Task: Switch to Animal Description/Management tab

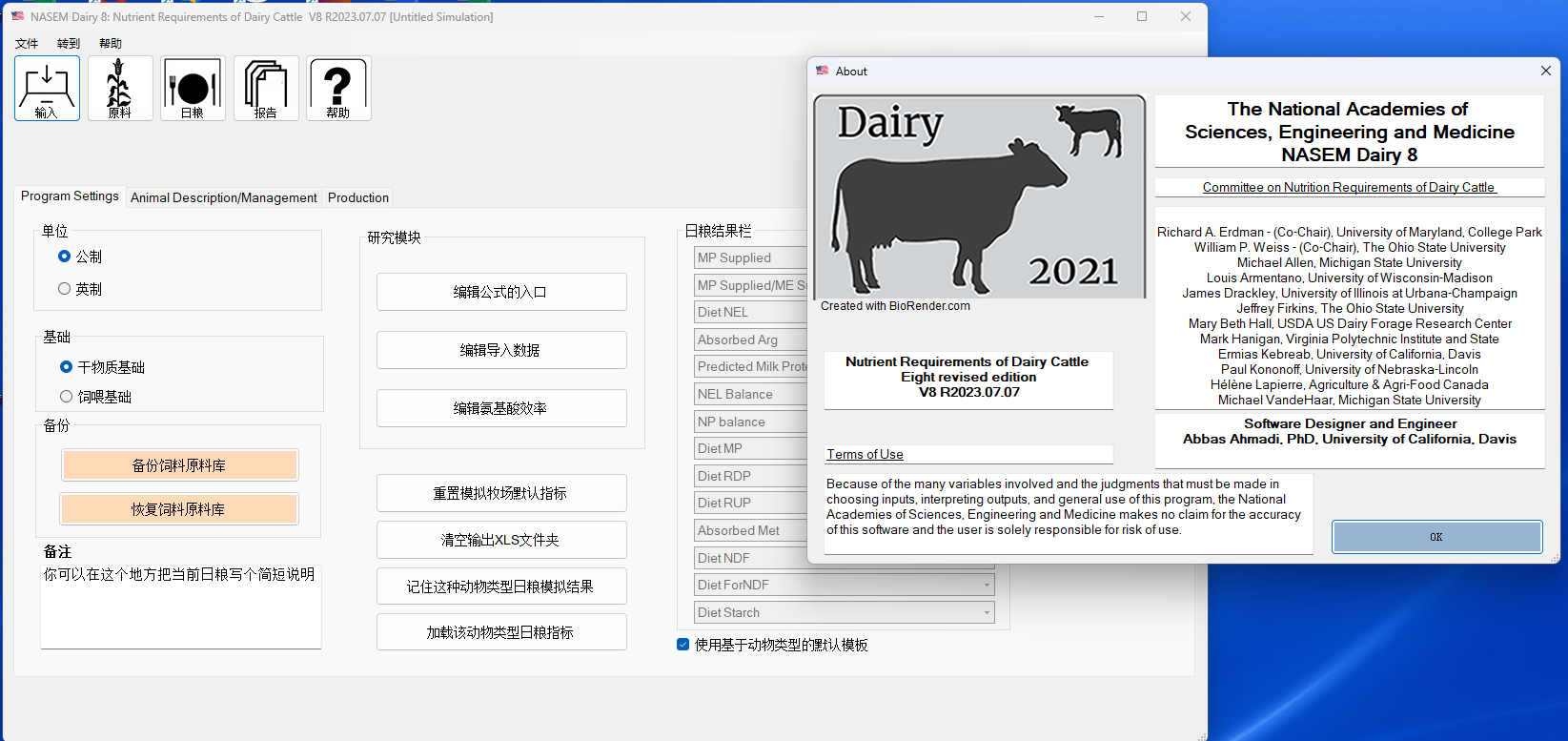Action: [224, 197]
